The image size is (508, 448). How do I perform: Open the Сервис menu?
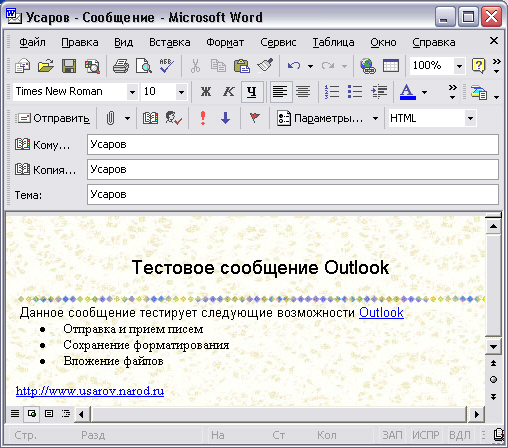pos(278,42)
